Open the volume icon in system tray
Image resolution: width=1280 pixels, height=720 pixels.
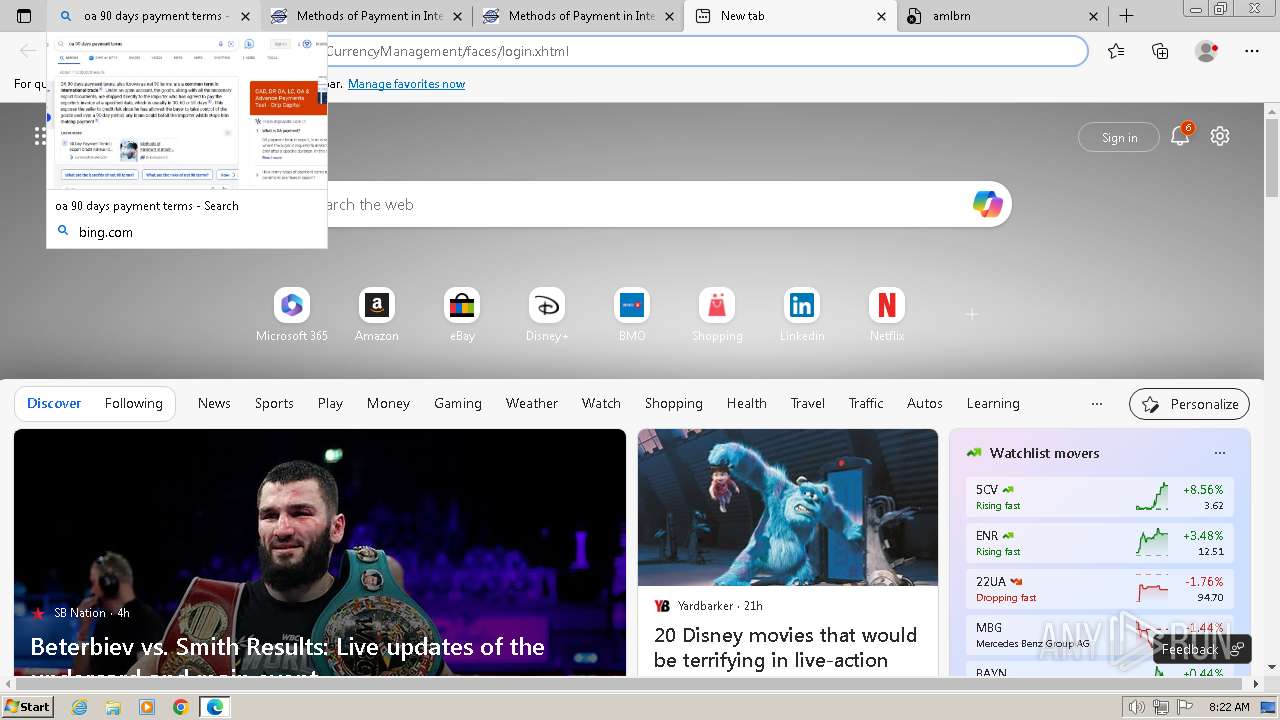[x=1136, y=707]
